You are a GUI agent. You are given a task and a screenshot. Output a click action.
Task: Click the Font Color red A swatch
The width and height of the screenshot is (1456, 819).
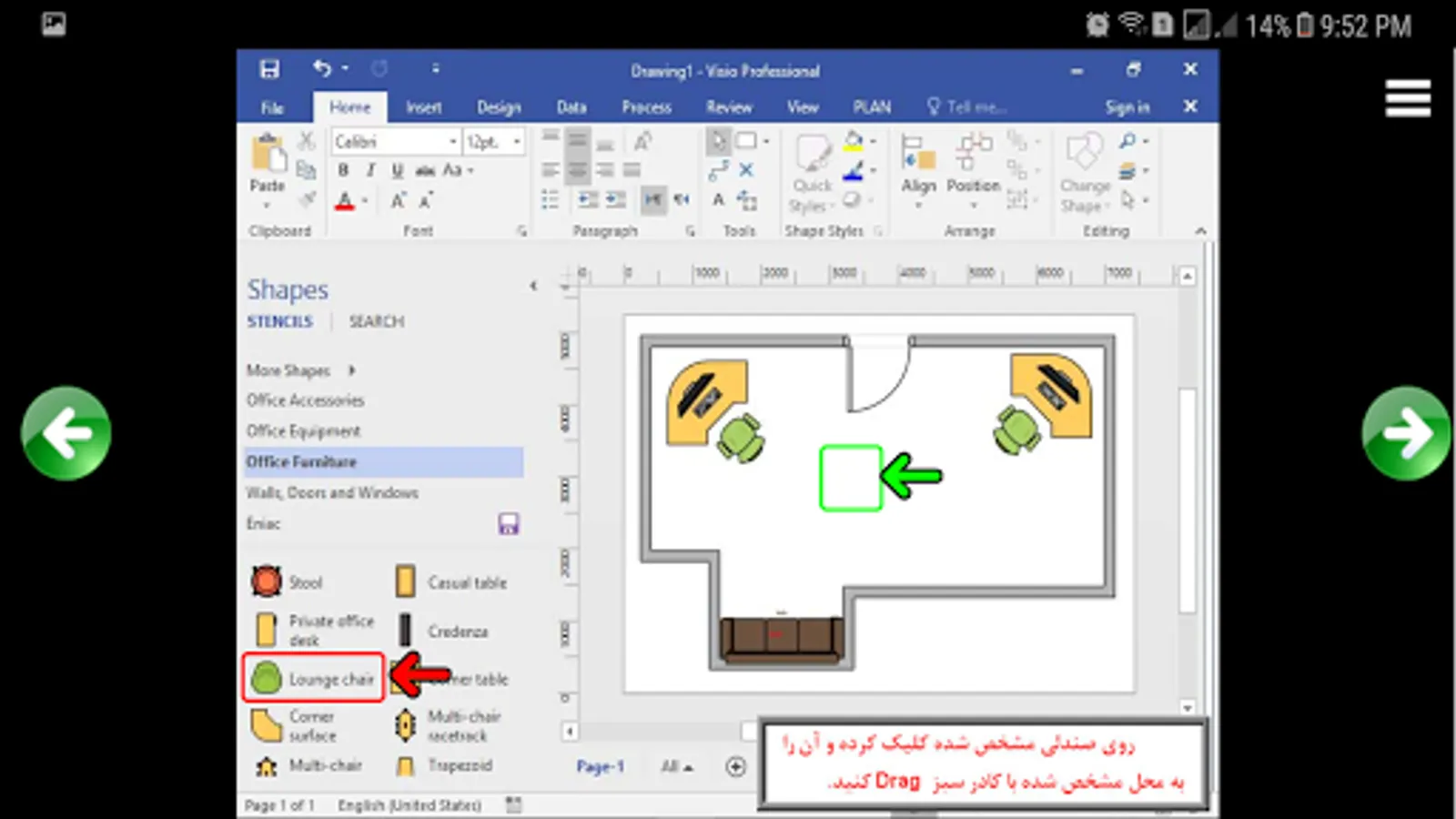344,200
